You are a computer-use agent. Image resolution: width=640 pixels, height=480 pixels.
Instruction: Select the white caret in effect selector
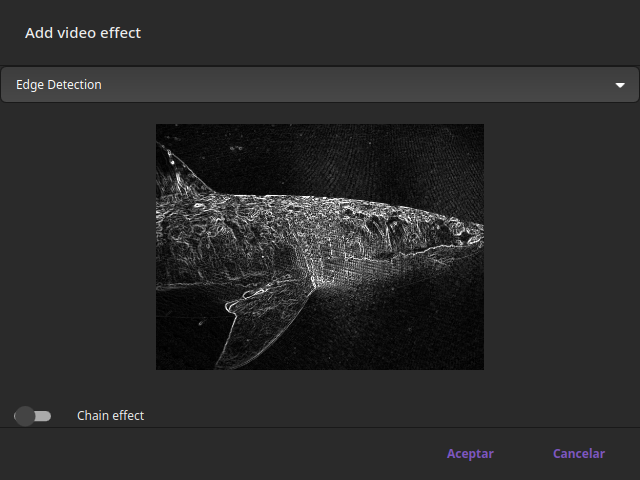coord(619,86)
